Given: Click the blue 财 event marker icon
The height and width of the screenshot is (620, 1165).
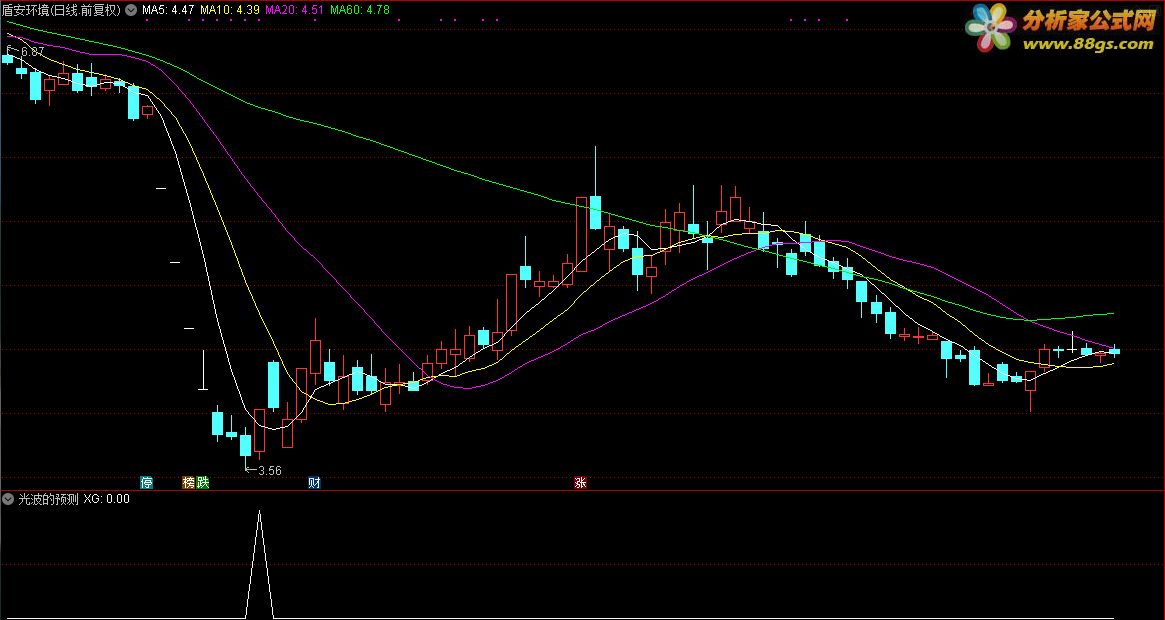Looking at the screenshot, I should 314,482.
